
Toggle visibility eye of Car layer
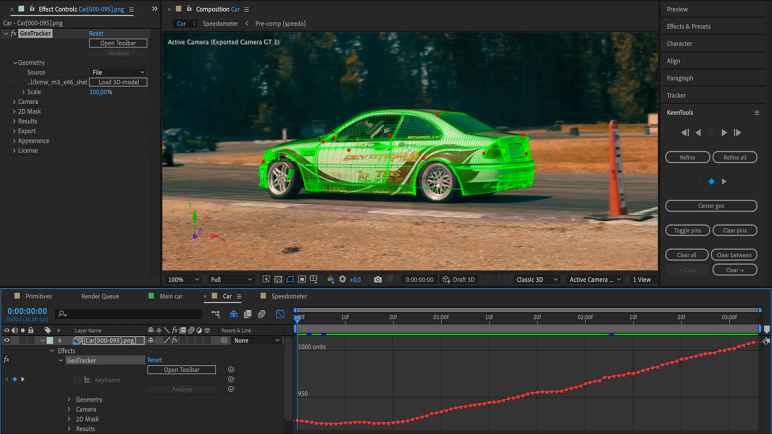point(6,341)
